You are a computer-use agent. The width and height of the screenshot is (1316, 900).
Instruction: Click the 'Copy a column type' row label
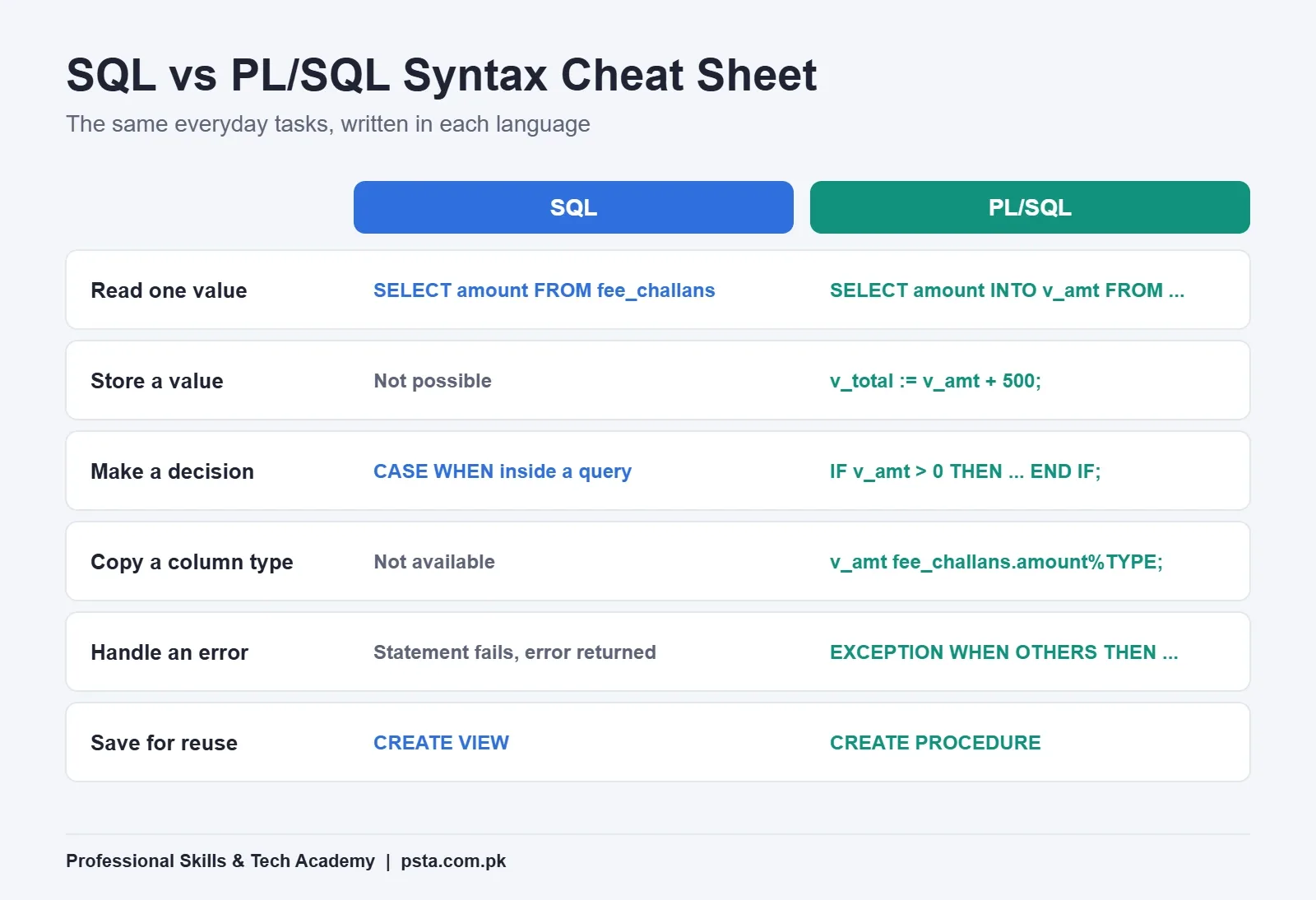click(x=192, y=562)
